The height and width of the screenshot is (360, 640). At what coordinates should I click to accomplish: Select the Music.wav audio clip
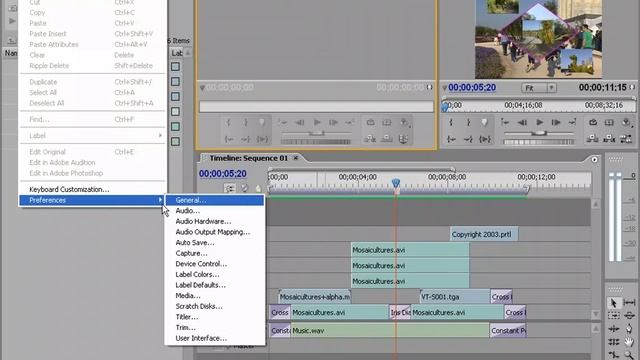pos(390,330)
